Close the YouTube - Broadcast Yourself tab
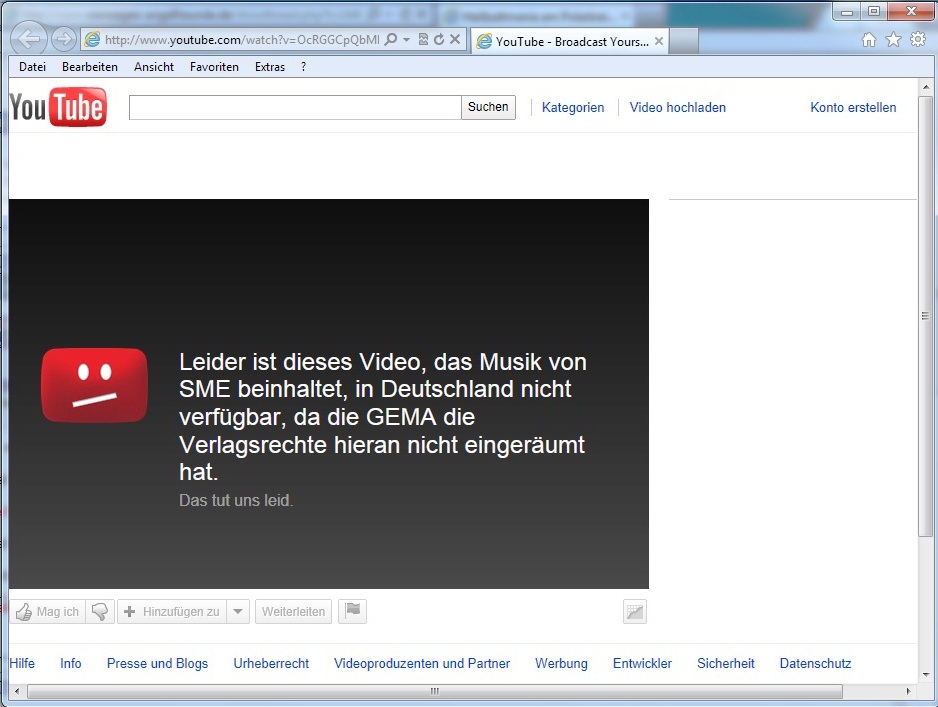Image resolution: width=938 pixels, height=707 pixels. pyautogui.click(x=659, y=41)
